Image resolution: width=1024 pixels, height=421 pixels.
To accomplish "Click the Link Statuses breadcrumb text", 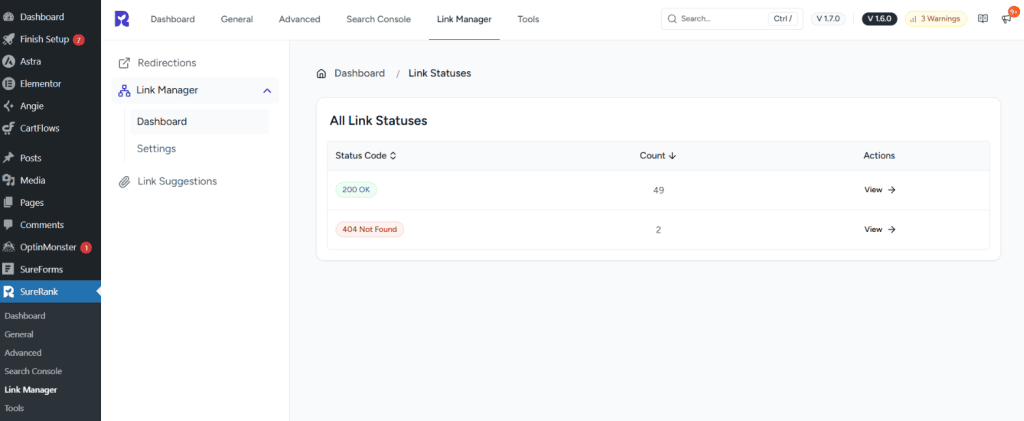I will click(x=440, y=73).
